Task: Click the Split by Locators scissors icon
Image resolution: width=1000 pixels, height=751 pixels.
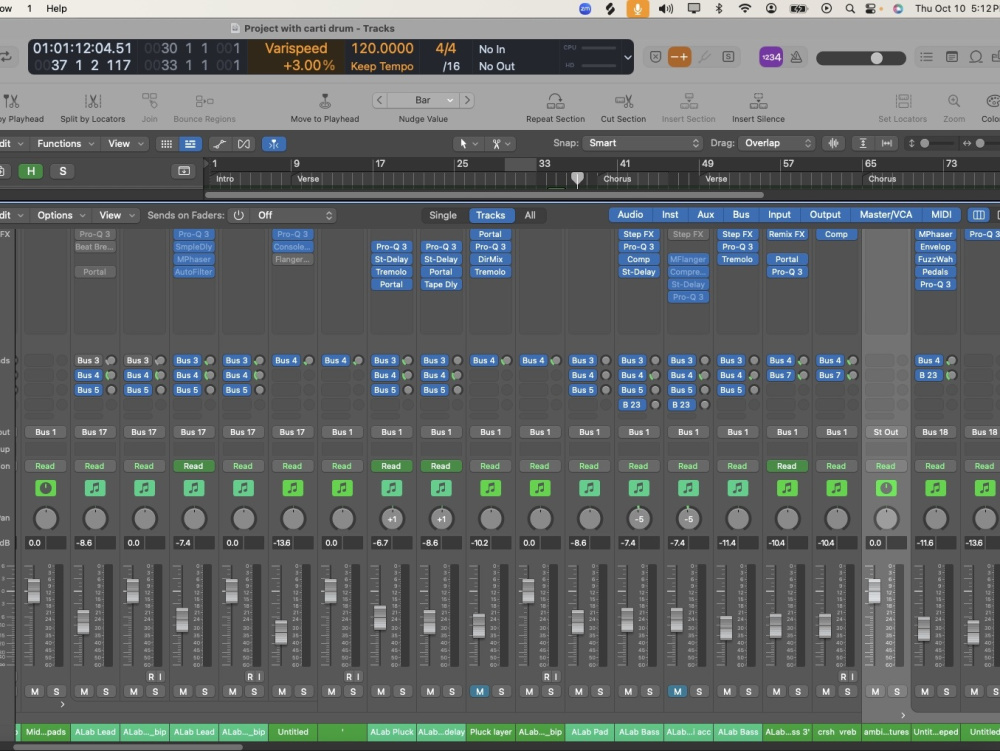Action: click(x=92, y=101)
